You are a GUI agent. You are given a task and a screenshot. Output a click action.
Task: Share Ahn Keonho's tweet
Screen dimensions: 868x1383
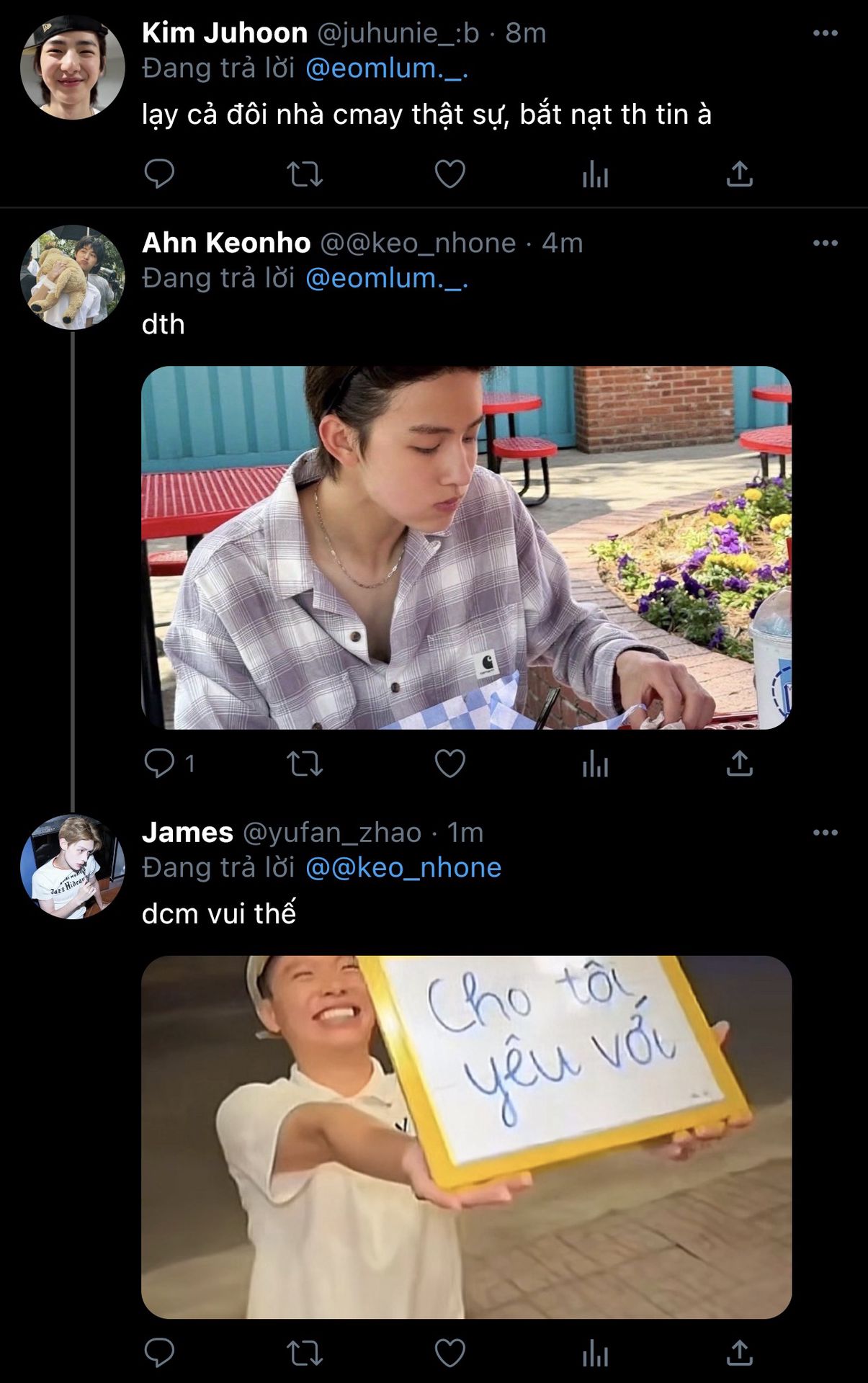coord(740,764)
